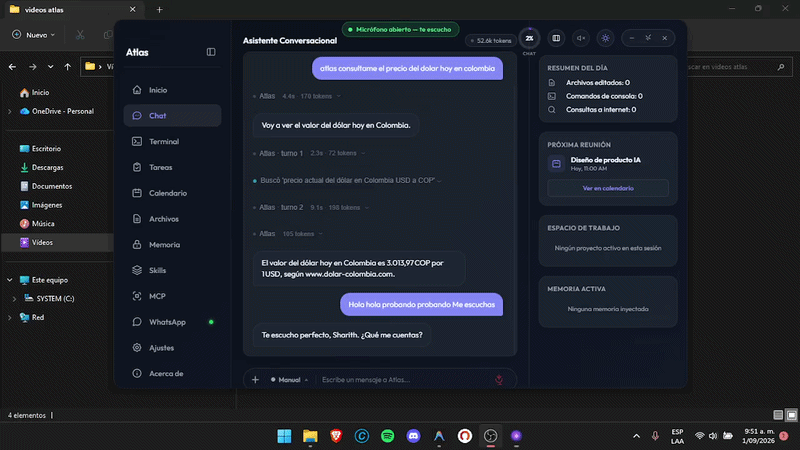Image resolution: width=800 pixels, height=450 pixels.
Task: Switch Explorer to details view icon
Action: pyautogui.click(x=778, y=415)
